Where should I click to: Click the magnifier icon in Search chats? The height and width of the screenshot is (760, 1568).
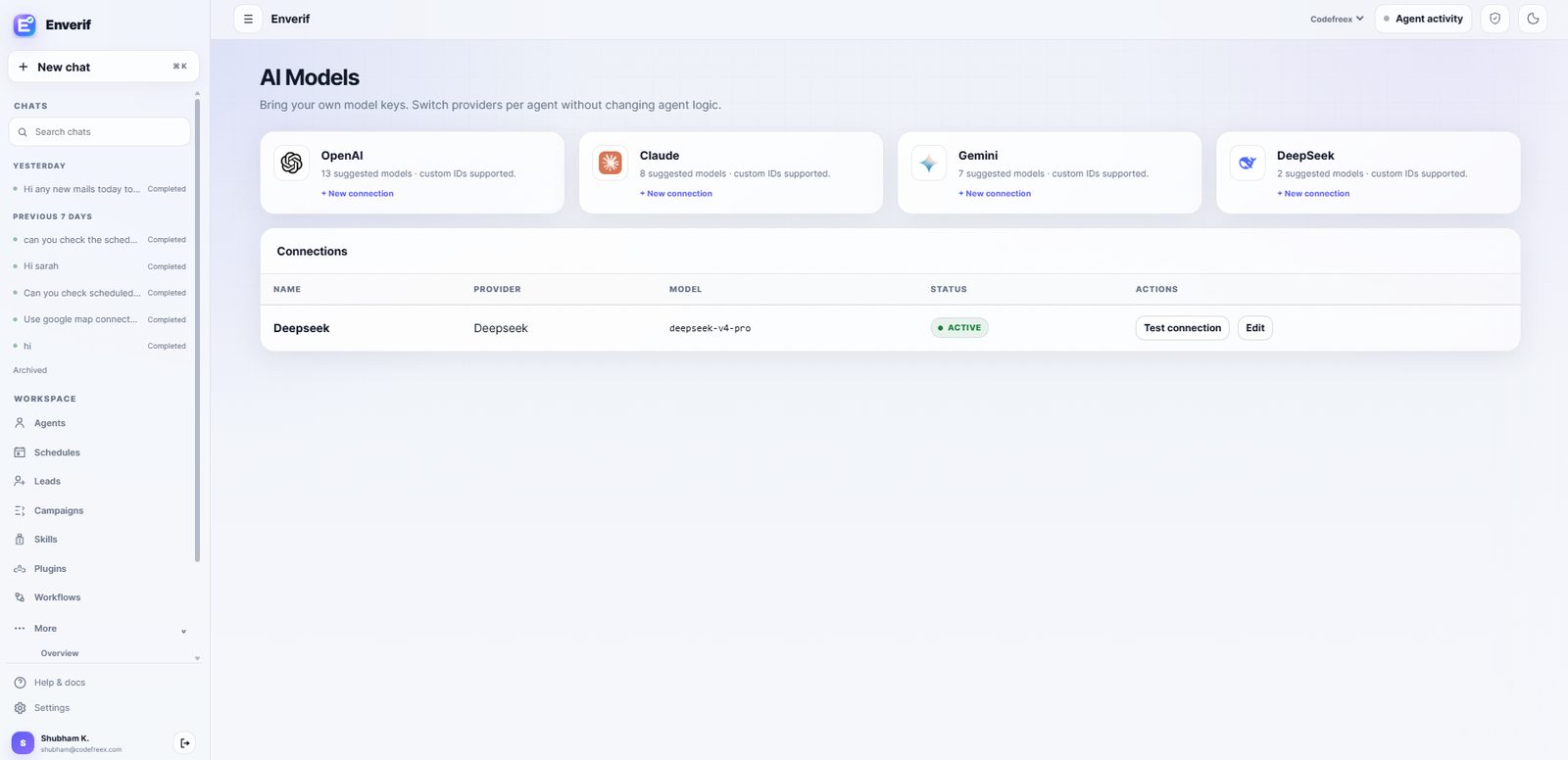23,132
